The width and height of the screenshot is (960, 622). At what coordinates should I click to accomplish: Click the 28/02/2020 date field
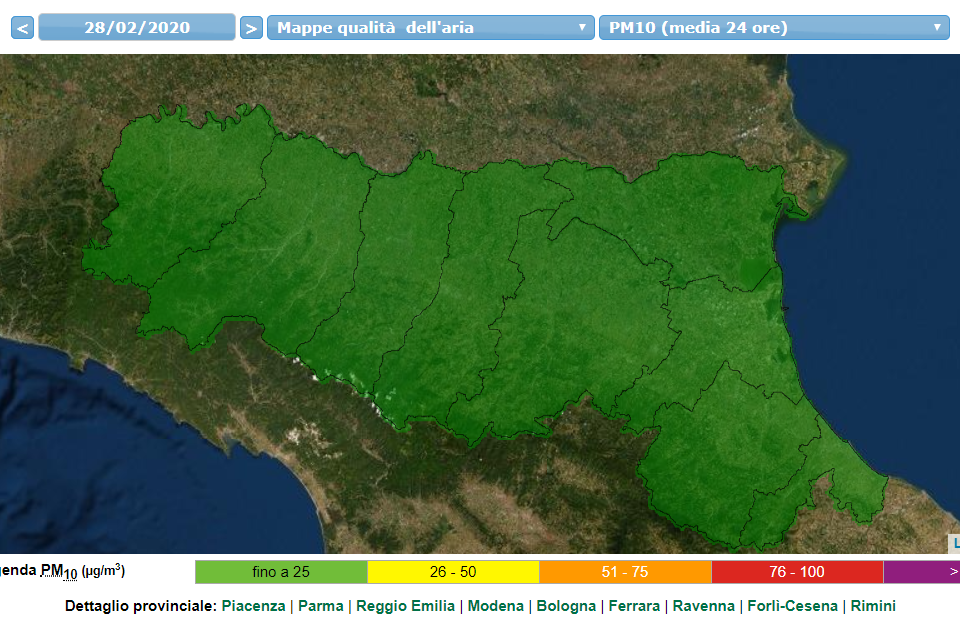(x=137, y=27)
